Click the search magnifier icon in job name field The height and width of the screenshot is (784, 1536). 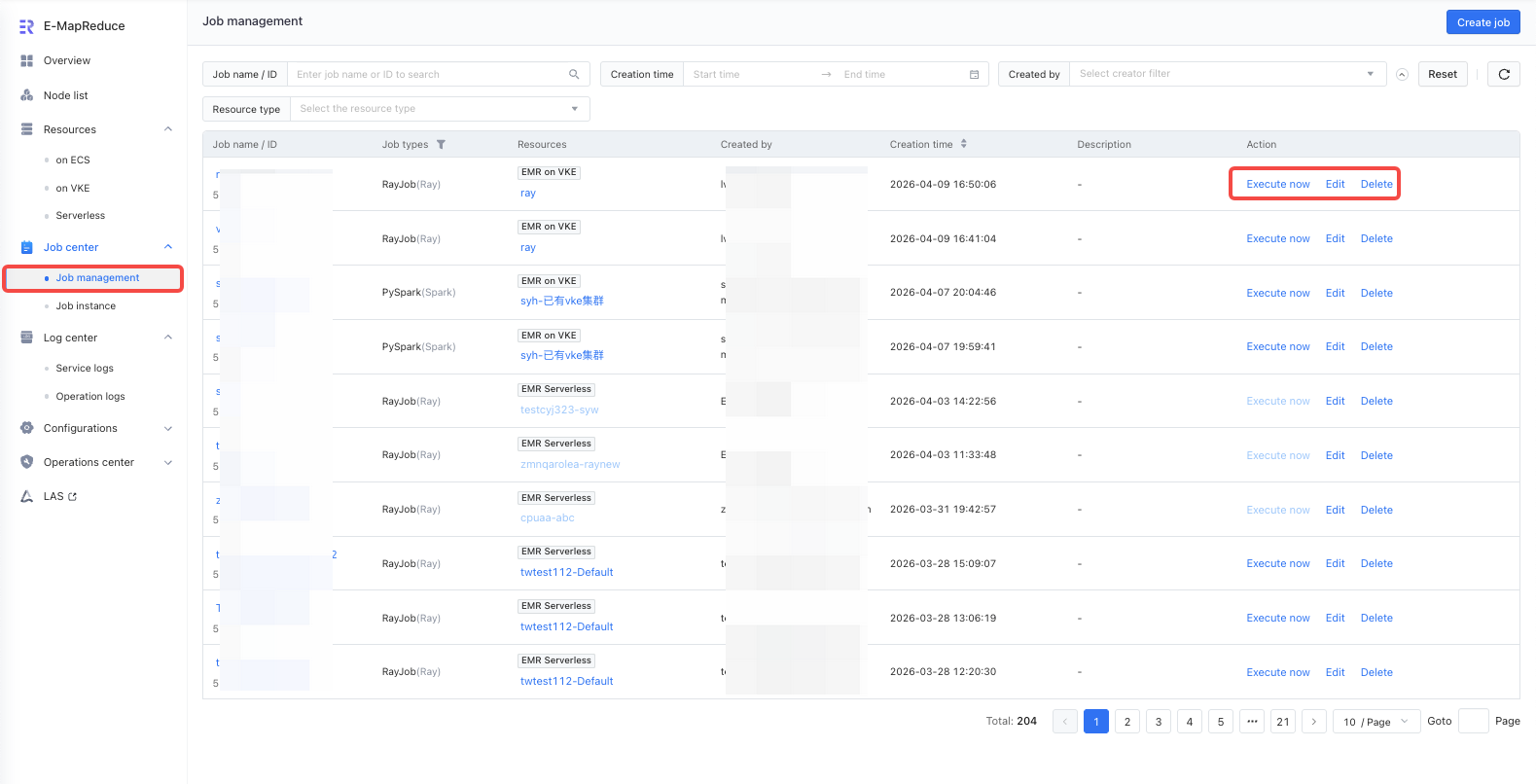pyautogui.click(x=574, y=74)
